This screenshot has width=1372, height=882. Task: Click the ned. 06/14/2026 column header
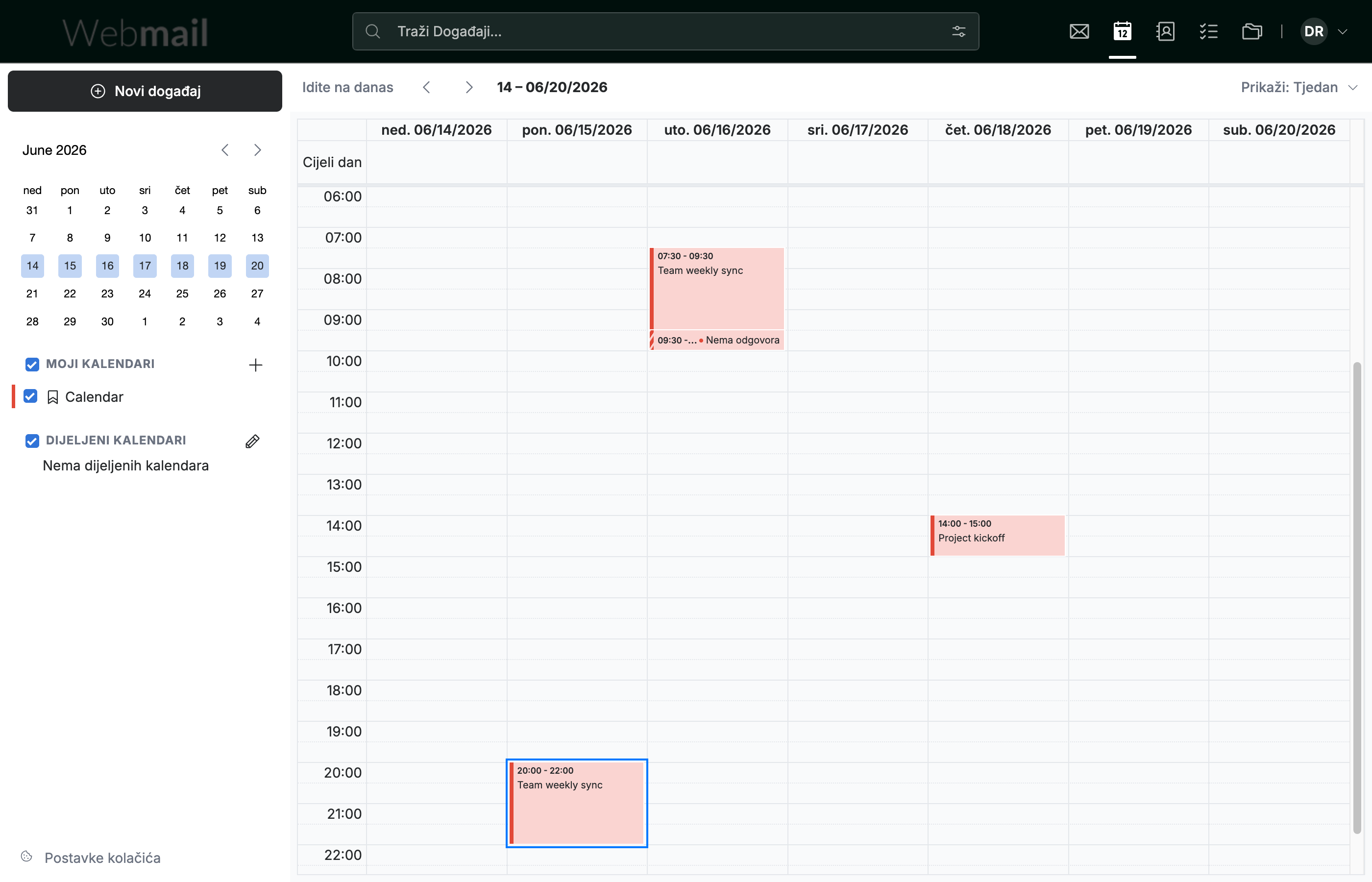(436, 130)
